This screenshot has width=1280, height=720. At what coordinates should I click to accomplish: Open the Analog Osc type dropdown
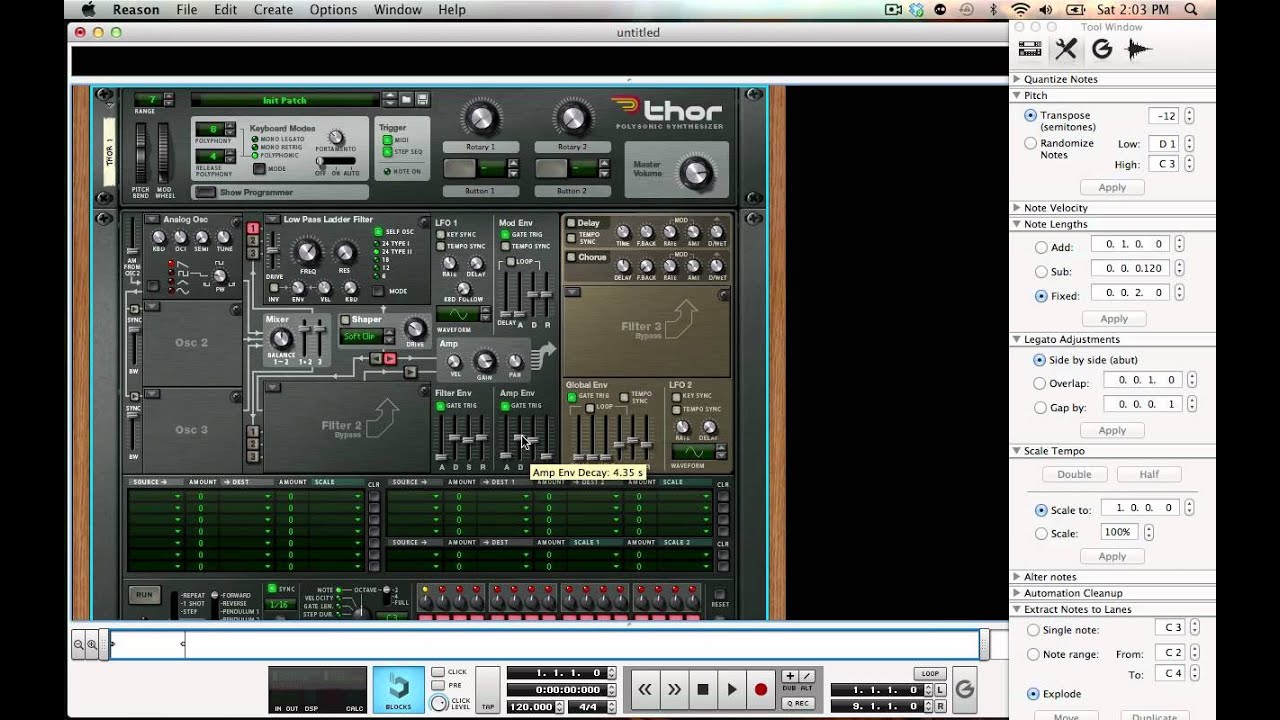[x=152, y=219]
